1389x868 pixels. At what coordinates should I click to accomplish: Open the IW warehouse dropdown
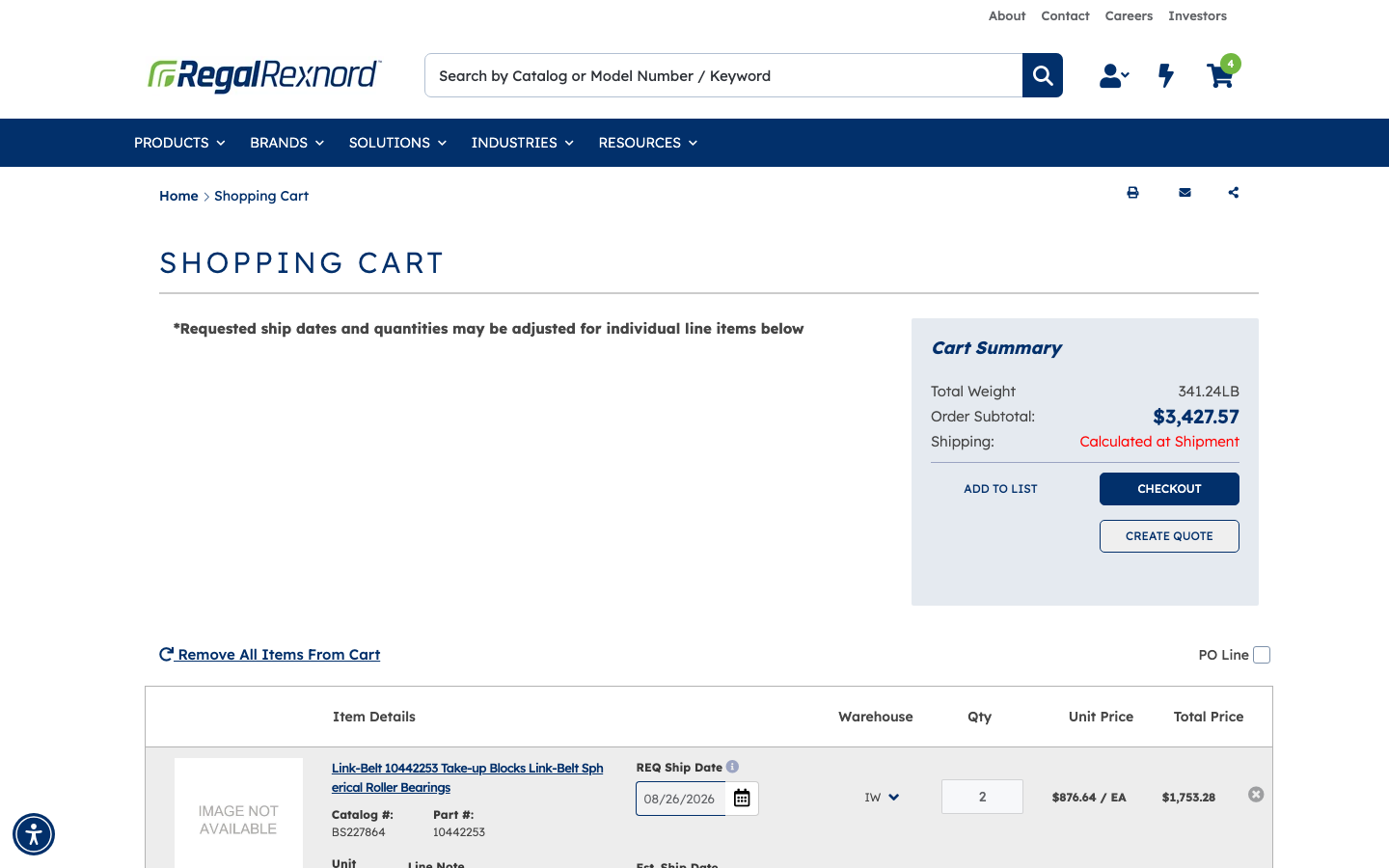pos(882,798)
